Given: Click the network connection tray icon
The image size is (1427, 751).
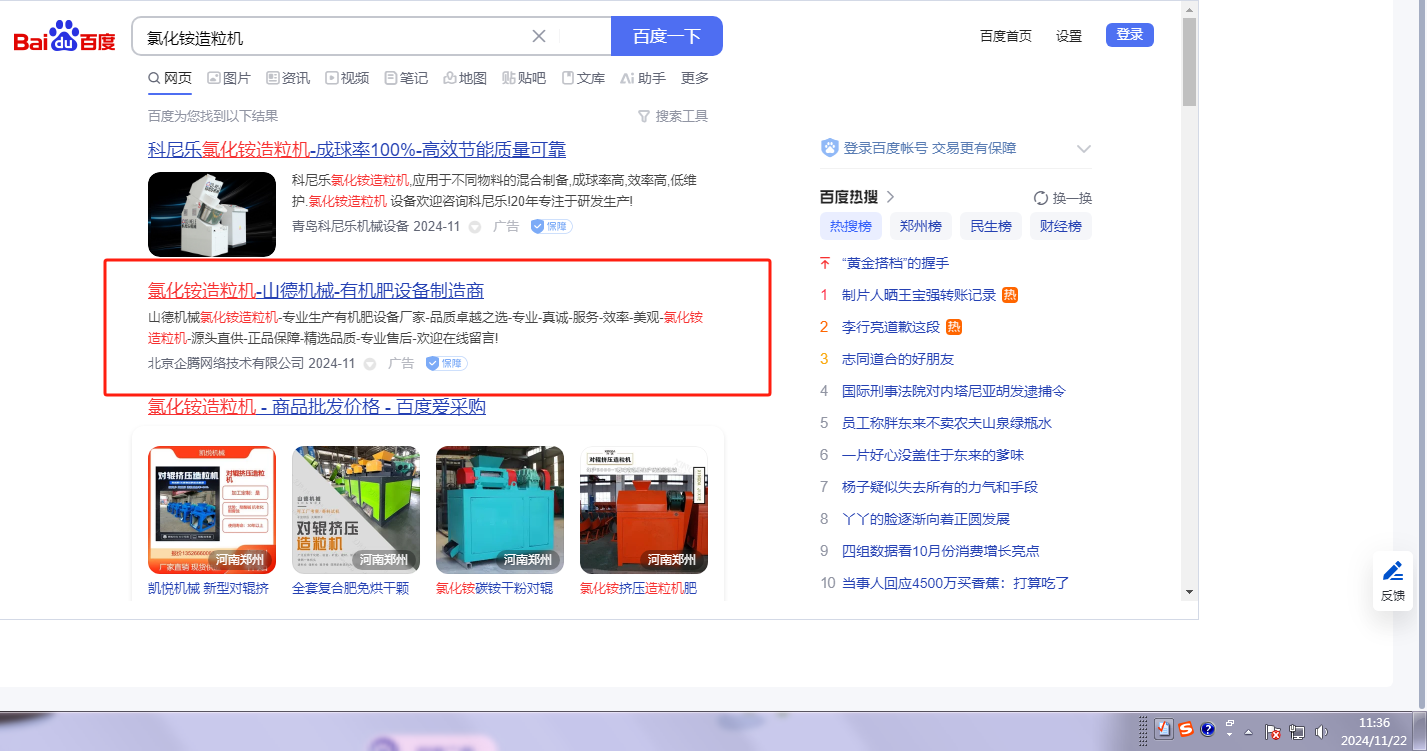Looking at the screenshot, I should point(1297,732).
